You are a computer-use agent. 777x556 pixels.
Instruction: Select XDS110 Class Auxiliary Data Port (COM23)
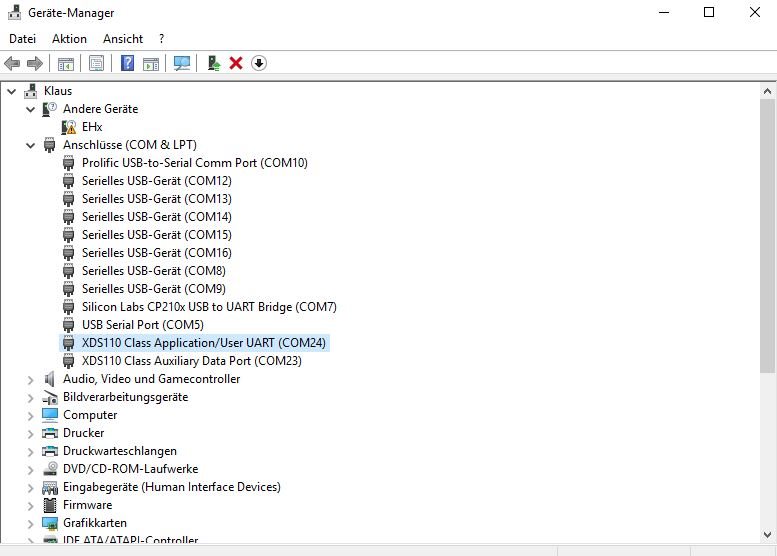tap(192, 361)
